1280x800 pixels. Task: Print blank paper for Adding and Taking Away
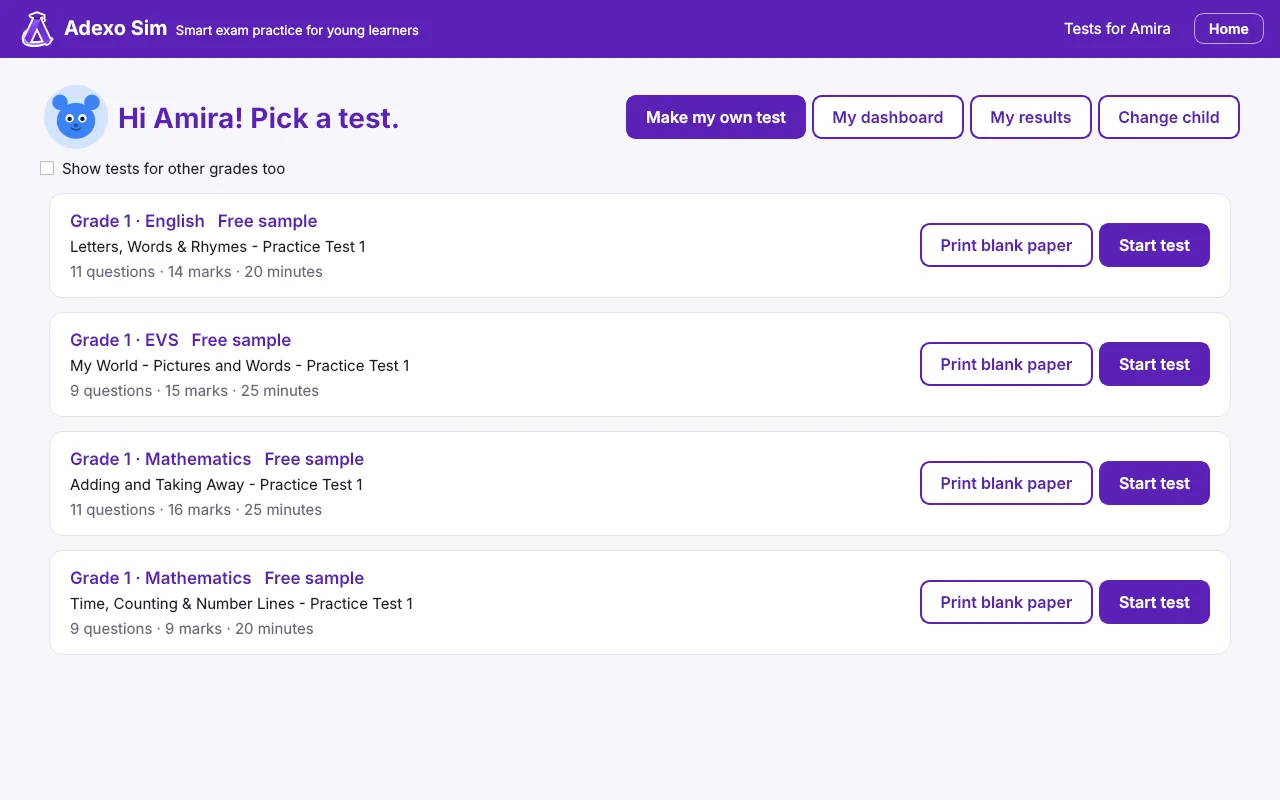pos(1006,483)
